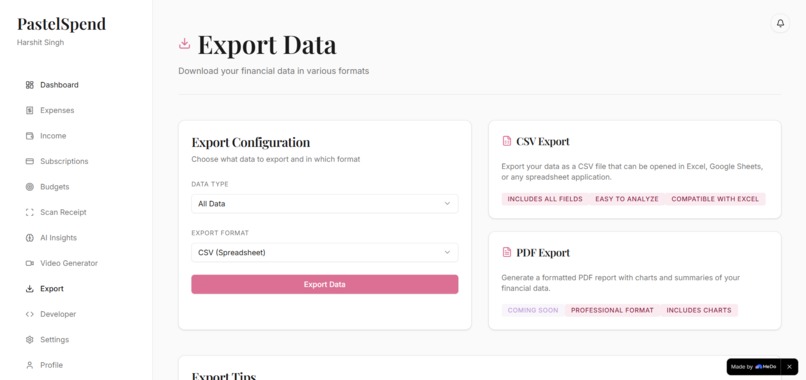Click the Made by text in the badge
The image size is (806, 380).
(741, 367)
